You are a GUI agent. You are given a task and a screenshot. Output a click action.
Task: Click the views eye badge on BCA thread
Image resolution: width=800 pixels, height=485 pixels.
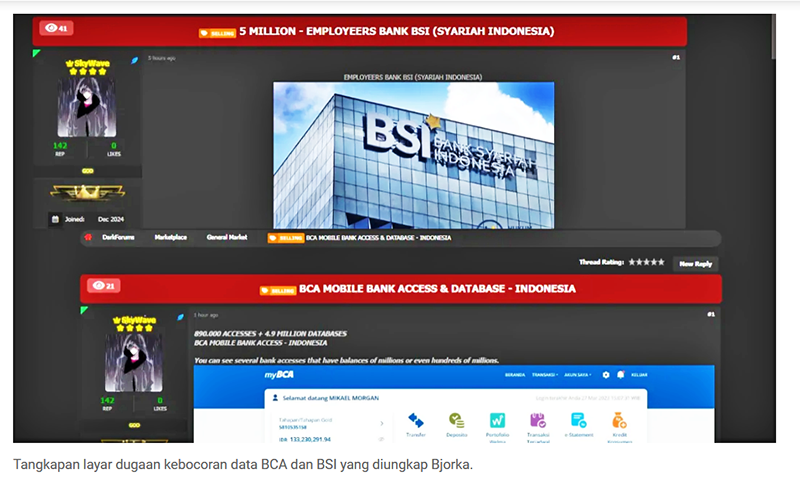pyautogui.click(x=105, y=286)
